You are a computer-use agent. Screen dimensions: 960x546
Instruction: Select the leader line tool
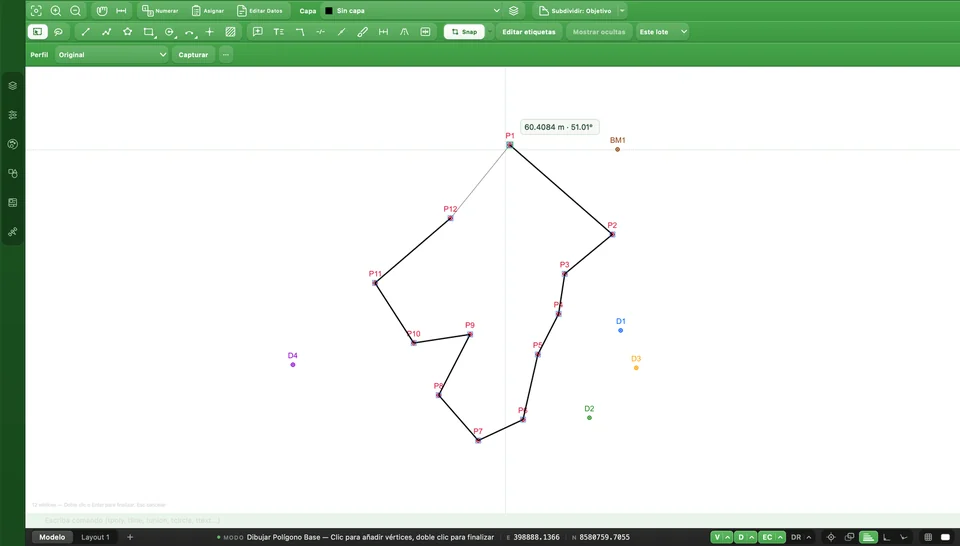pos(299,32)
